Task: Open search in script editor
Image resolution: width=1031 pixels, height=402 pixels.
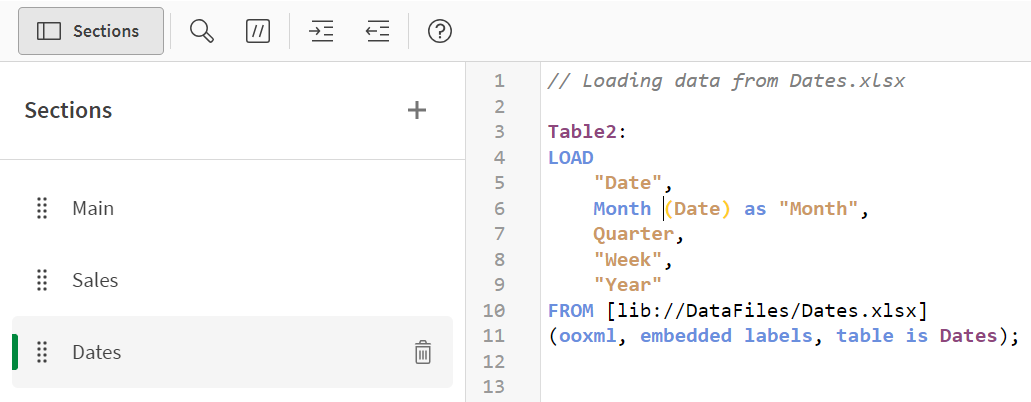Action: (x=202, y=31)
